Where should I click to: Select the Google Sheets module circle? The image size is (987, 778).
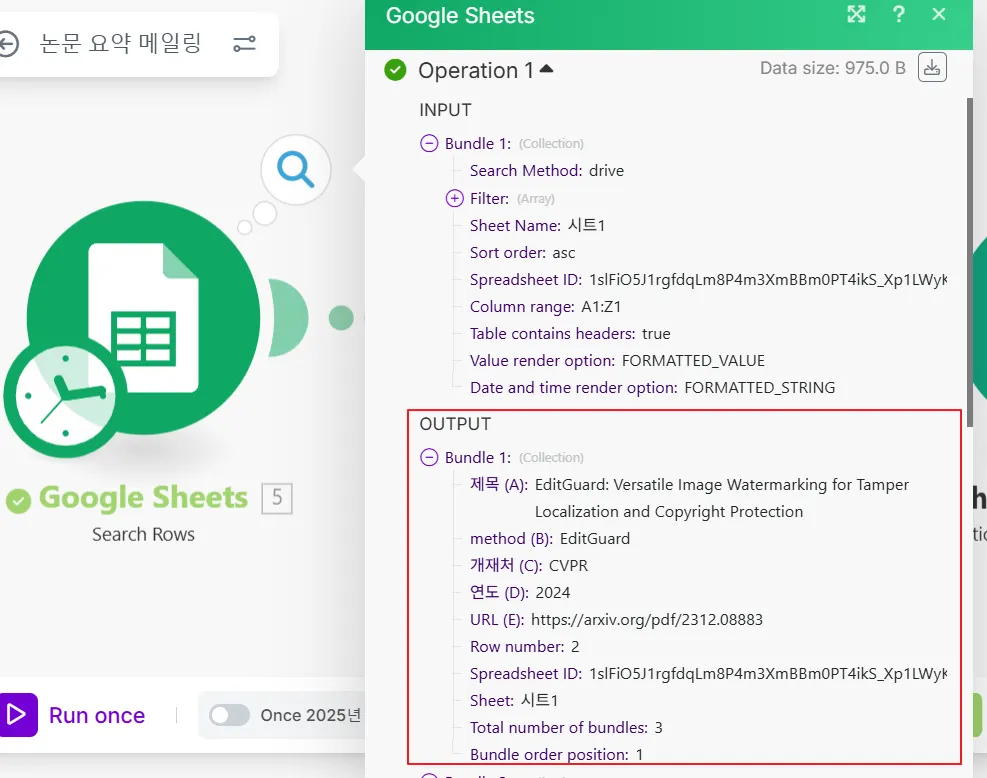coord(144,318)
